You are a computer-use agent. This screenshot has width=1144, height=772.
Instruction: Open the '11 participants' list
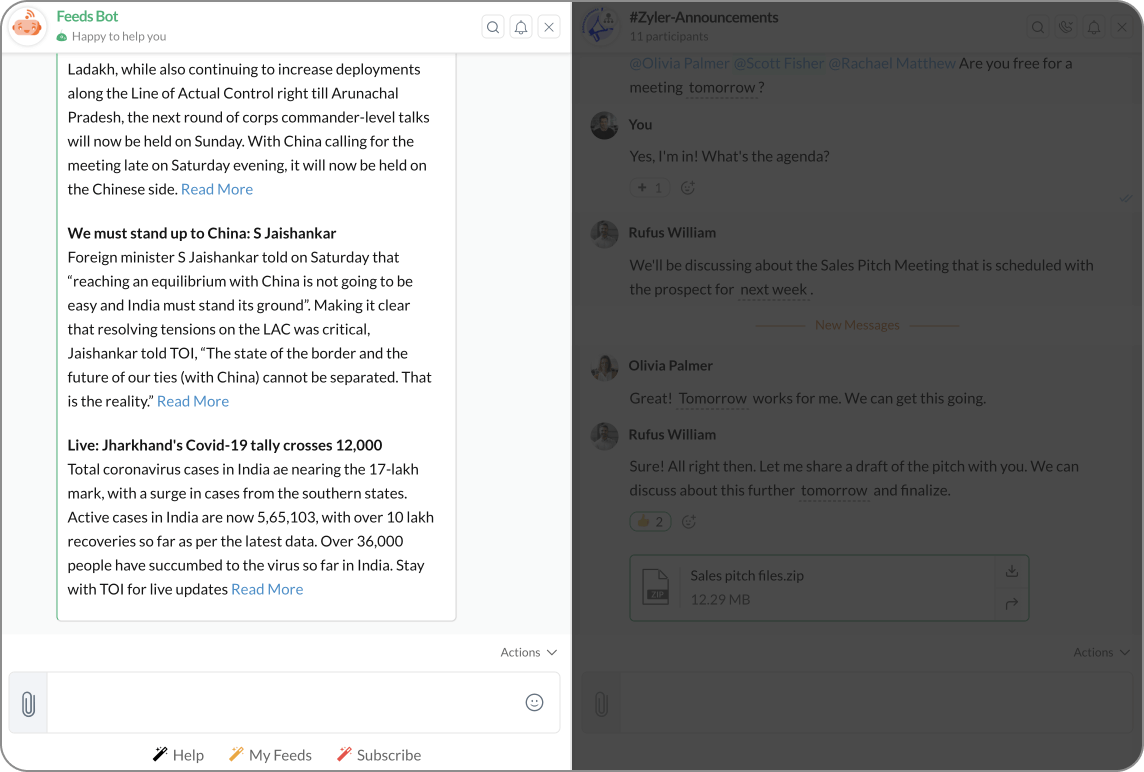click(668, 36)
